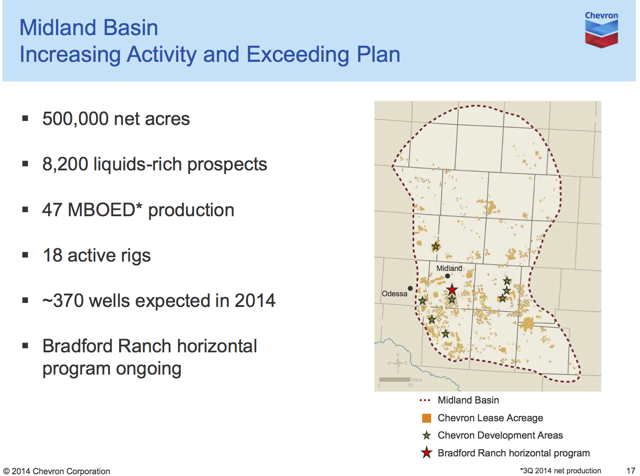Image resolution: width=640 pixels, height=476 pixels.
Task: Click the "Midland" map label
Action: click(x=449, y=268)
